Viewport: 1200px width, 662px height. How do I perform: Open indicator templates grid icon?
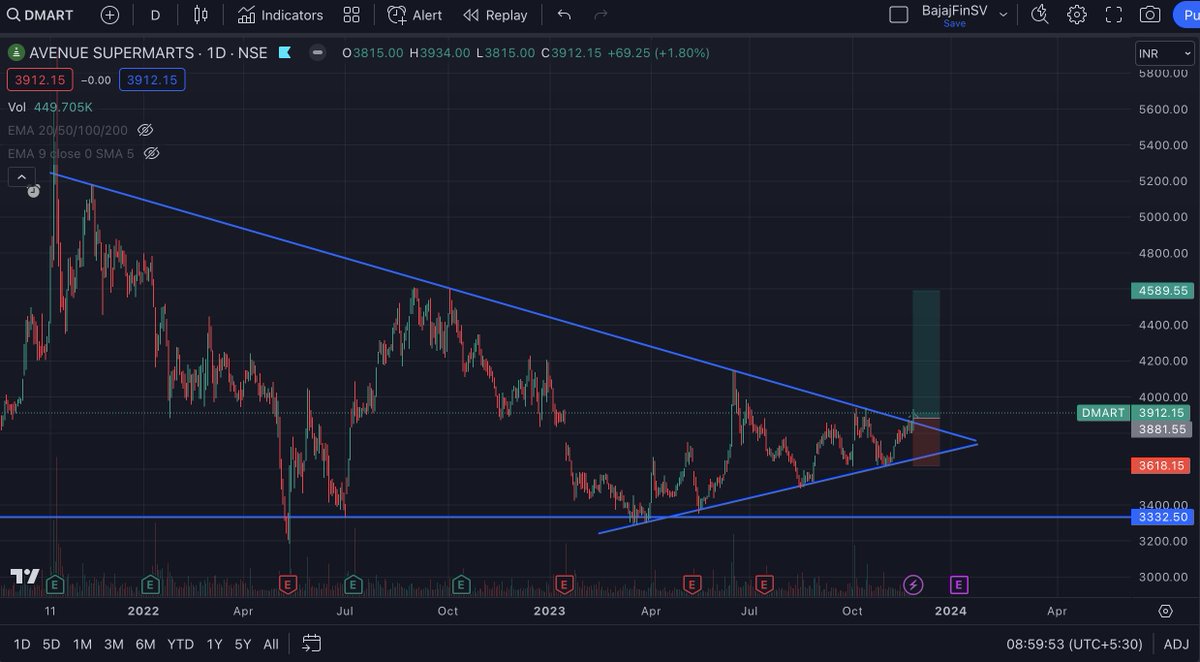tap(351, 15)
